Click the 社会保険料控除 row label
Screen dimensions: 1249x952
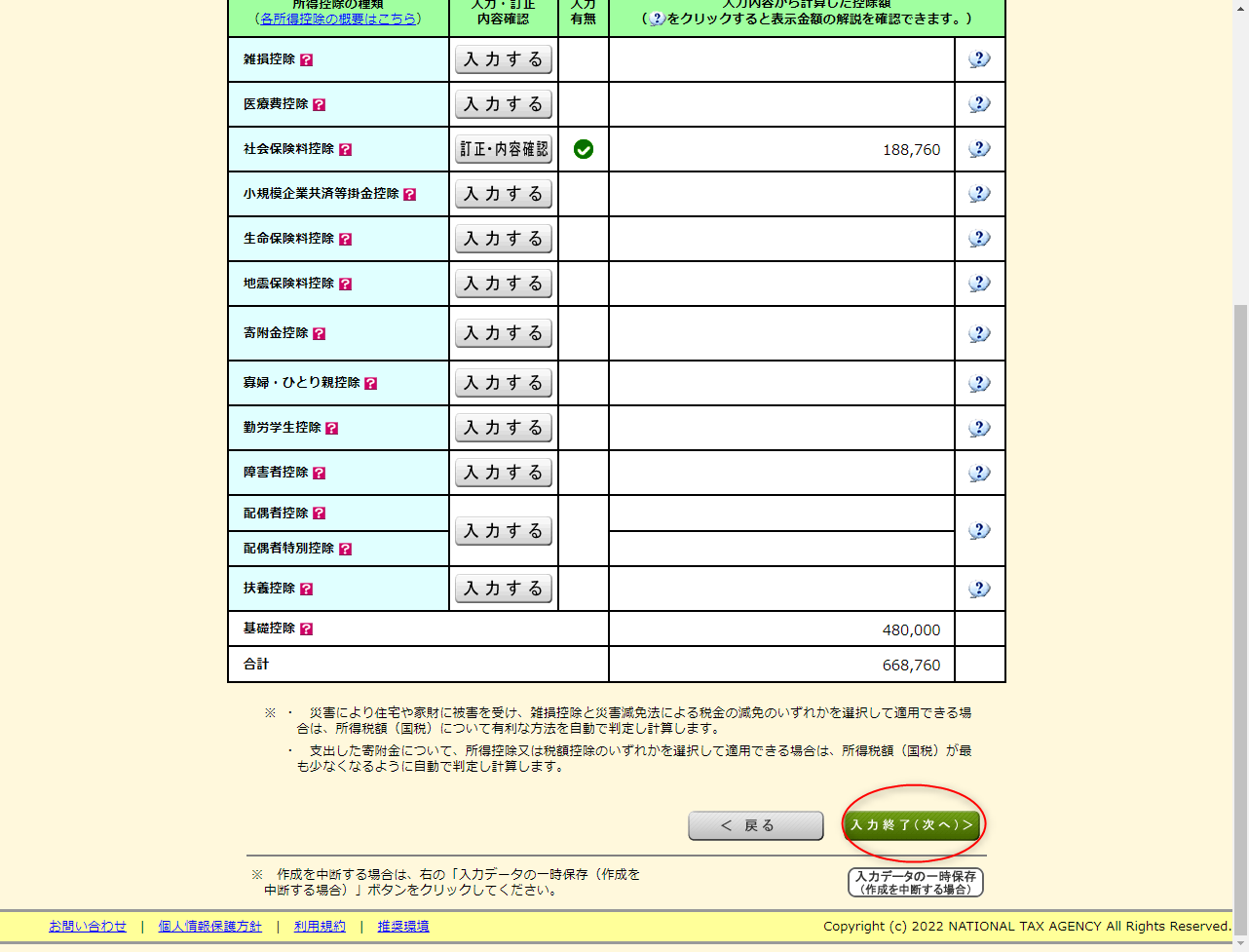[x=288, y=149]
